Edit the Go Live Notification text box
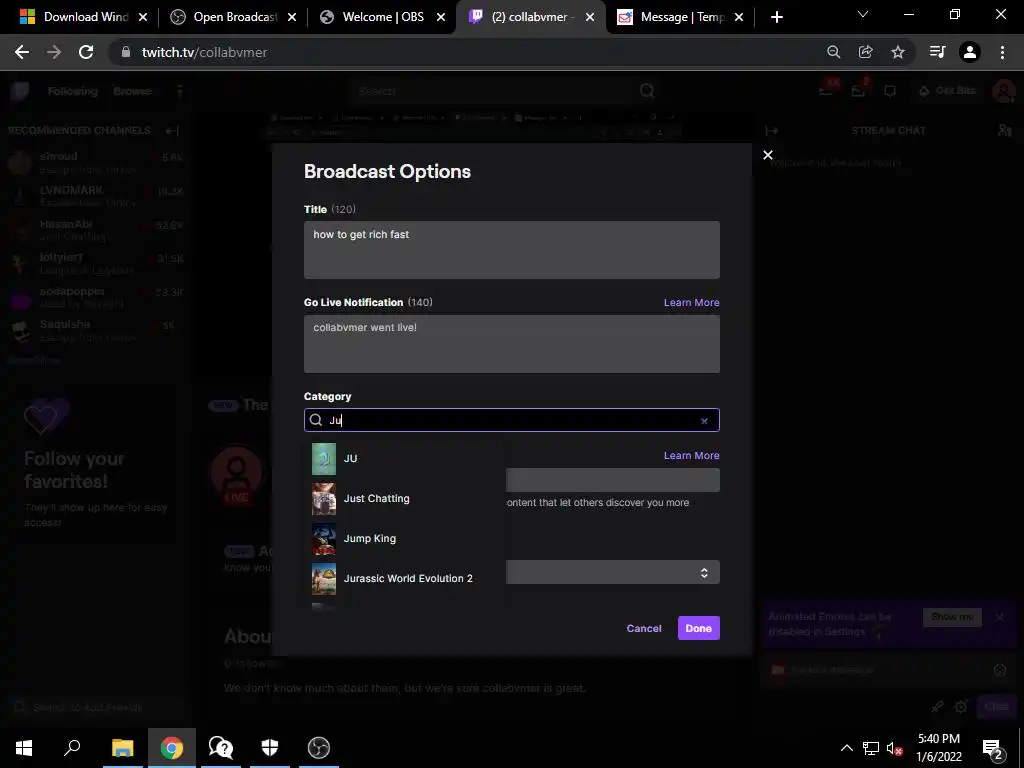The image size is (1024, 768). click(511, 344)
